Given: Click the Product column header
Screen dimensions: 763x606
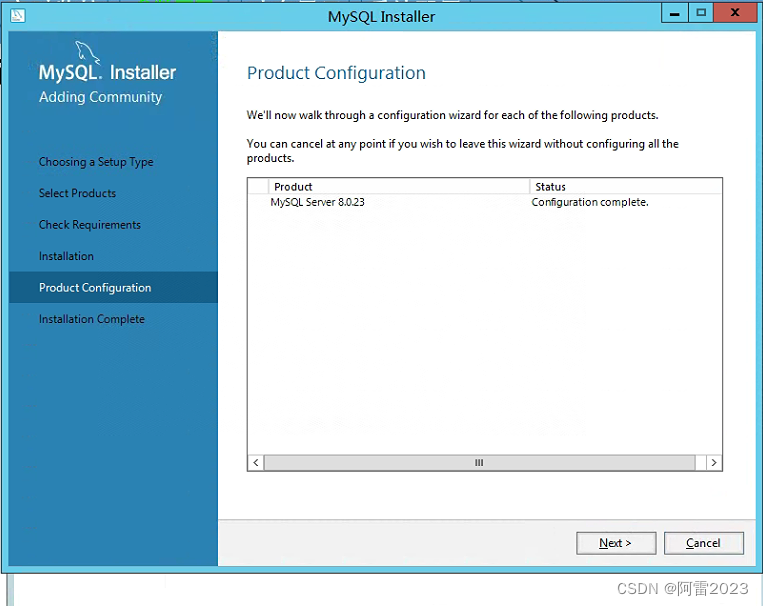Looking at the screenshot, I should 399,187.
